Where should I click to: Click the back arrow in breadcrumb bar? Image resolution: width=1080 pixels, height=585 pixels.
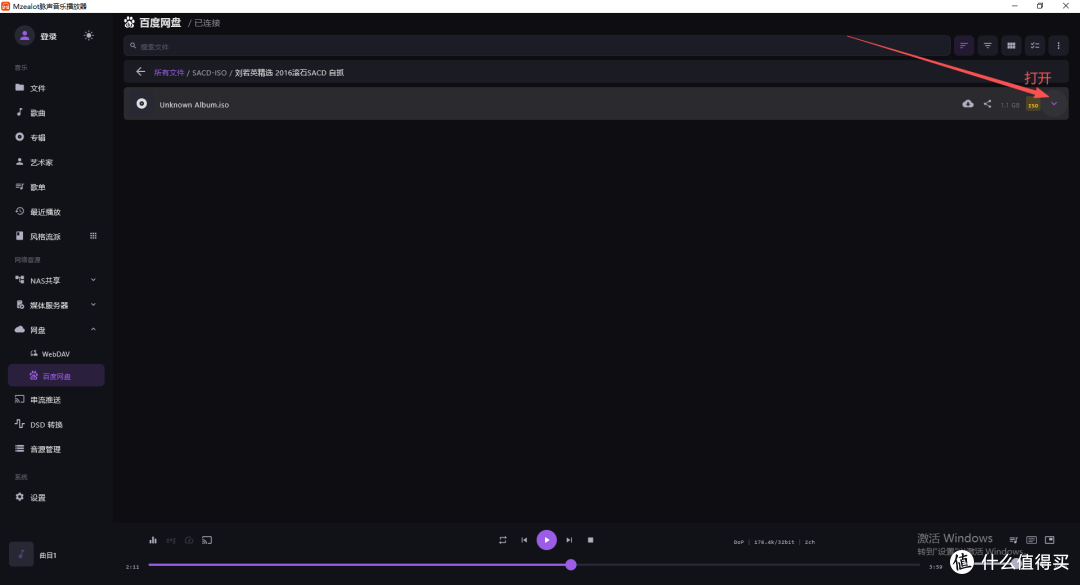[x=141, y=72]
